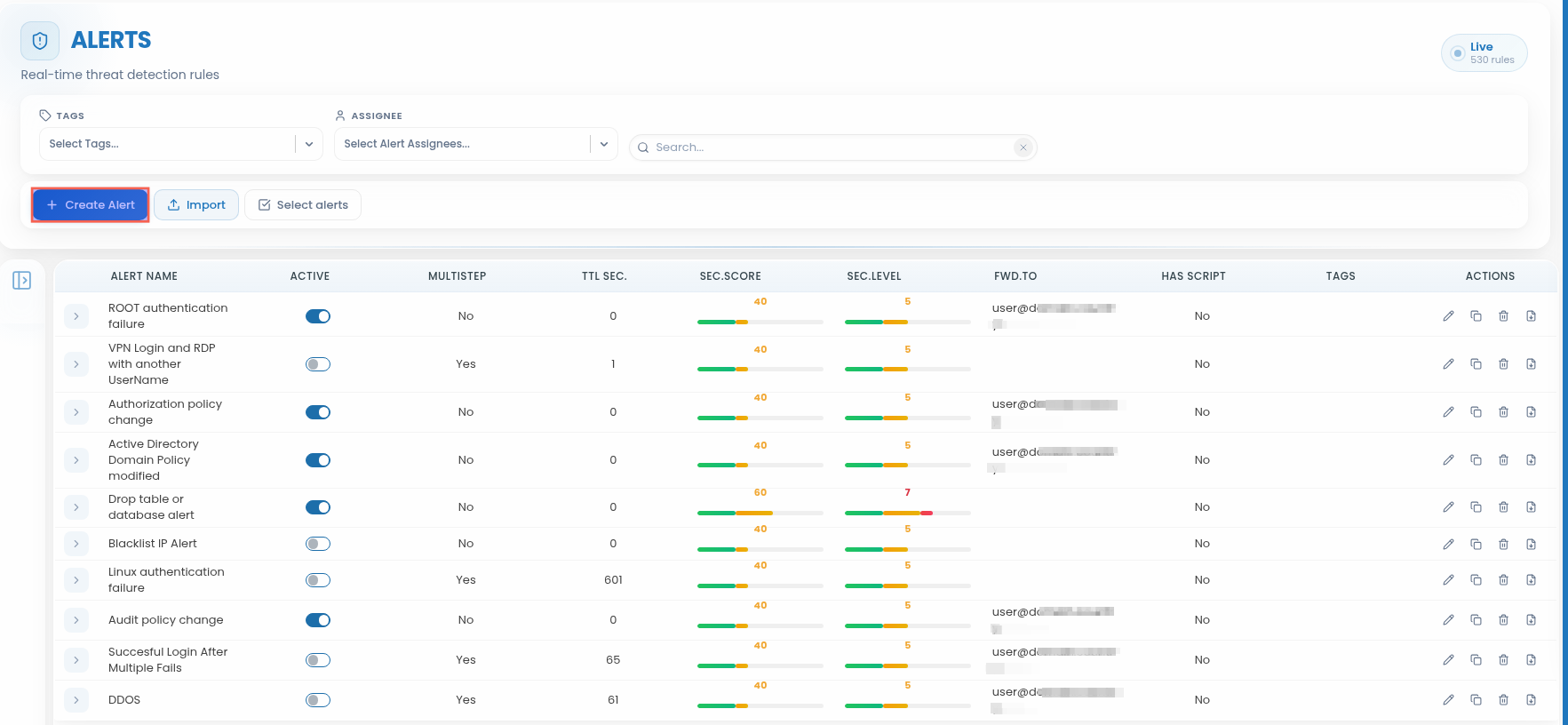Duplicate the VPN Login and RDP alert

pos(1476,364)
